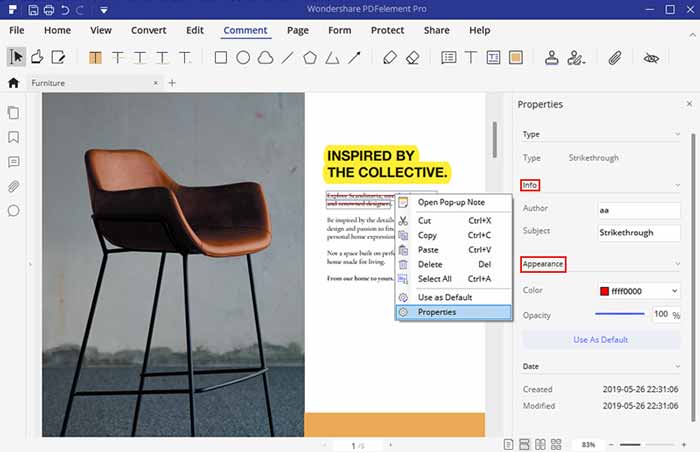Choose the Edit annotation tool

click(x=58, y=57)
